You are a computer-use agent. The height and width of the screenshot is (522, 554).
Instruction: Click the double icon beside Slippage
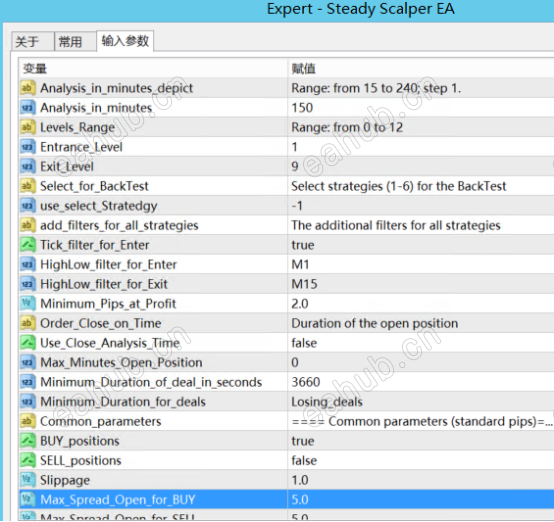coord(28,480)
